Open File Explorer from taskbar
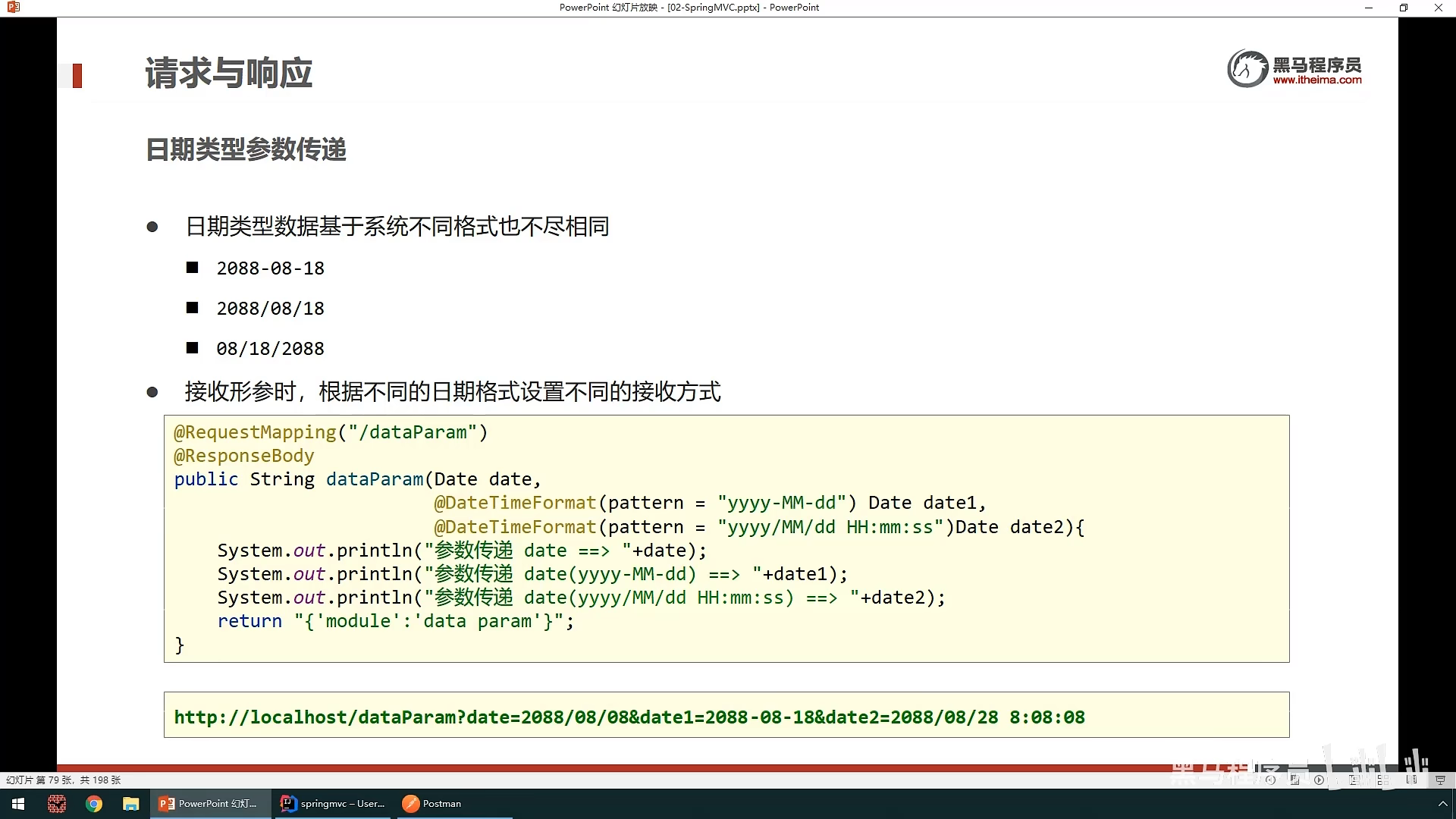 [131, 804]
